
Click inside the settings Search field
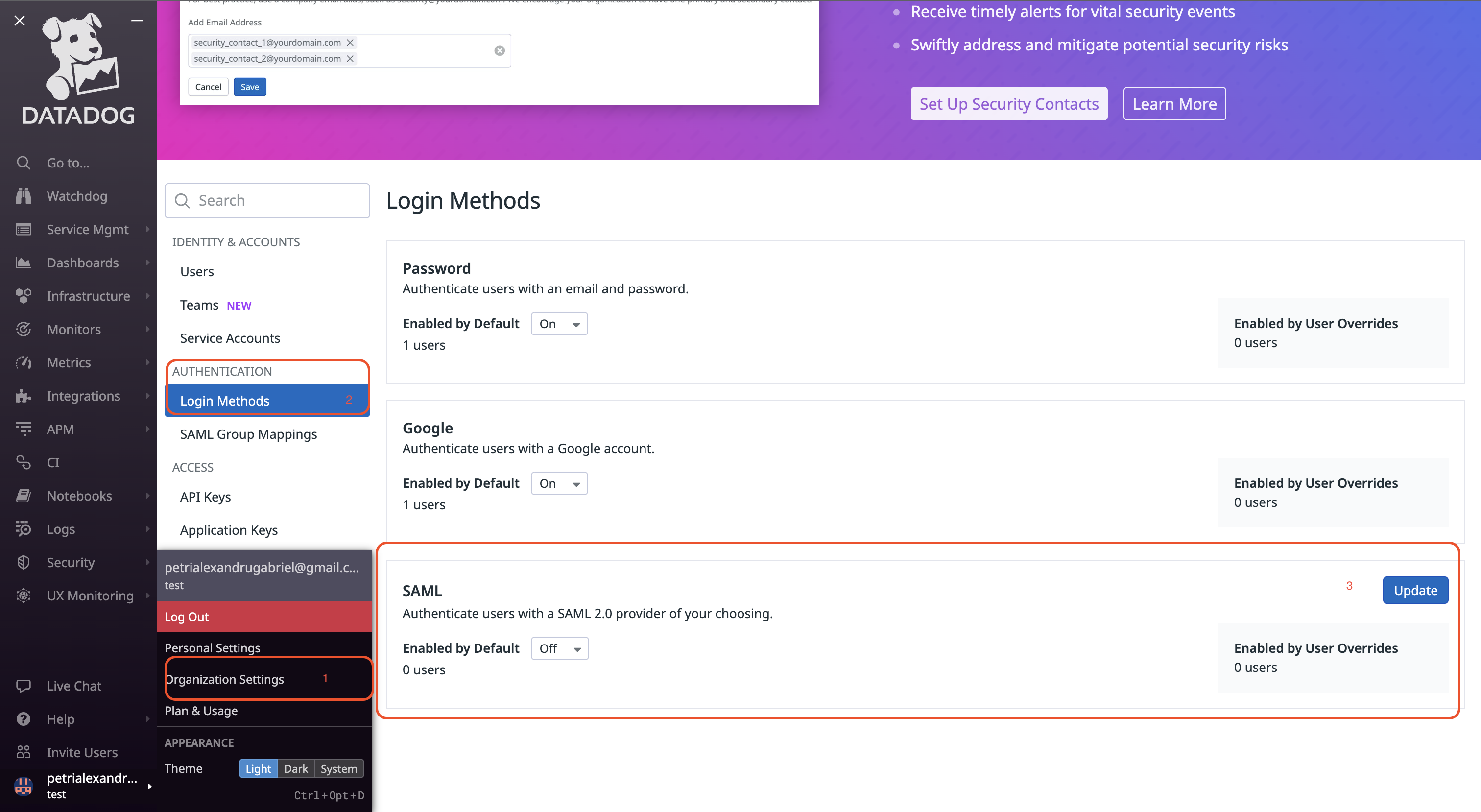click(x=267, y=200)
